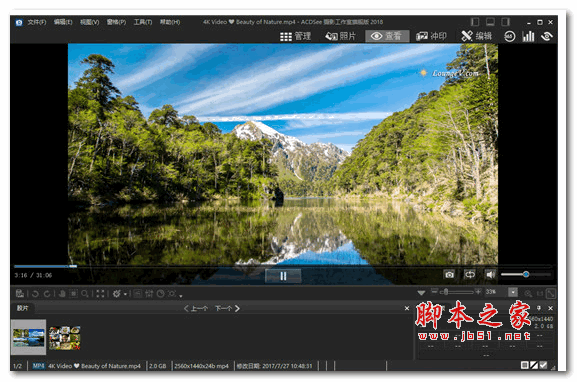Viewport: 577px width, 382px height.
Task: Open the 文件(F) menu
Action: coord(37,22)
